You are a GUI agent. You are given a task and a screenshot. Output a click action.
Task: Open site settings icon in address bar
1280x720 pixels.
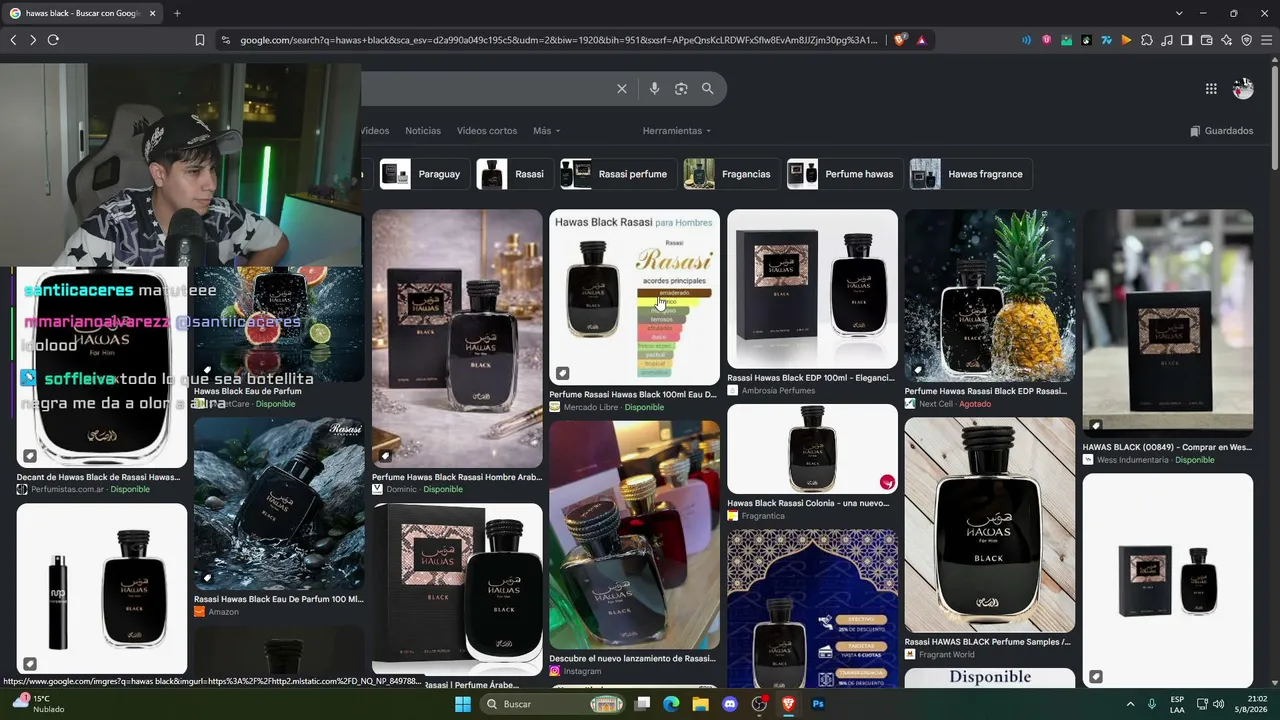225,40
